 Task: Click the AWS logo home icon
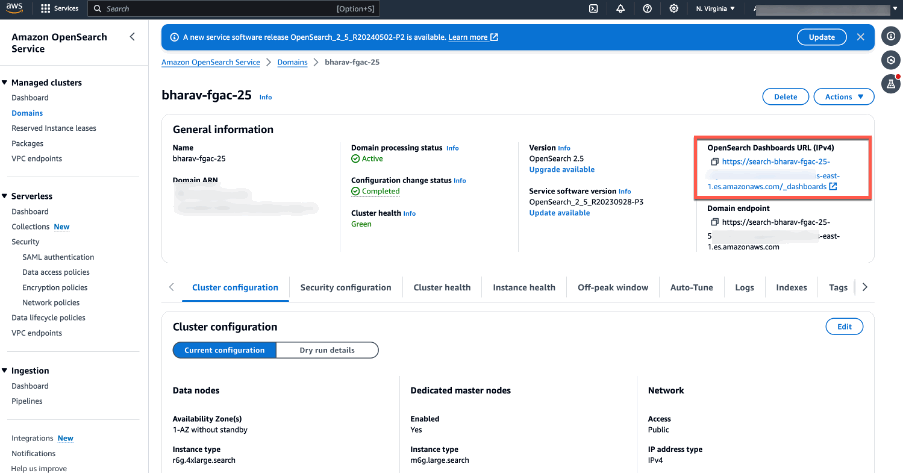pyautogui.click(x=14, y=8)
